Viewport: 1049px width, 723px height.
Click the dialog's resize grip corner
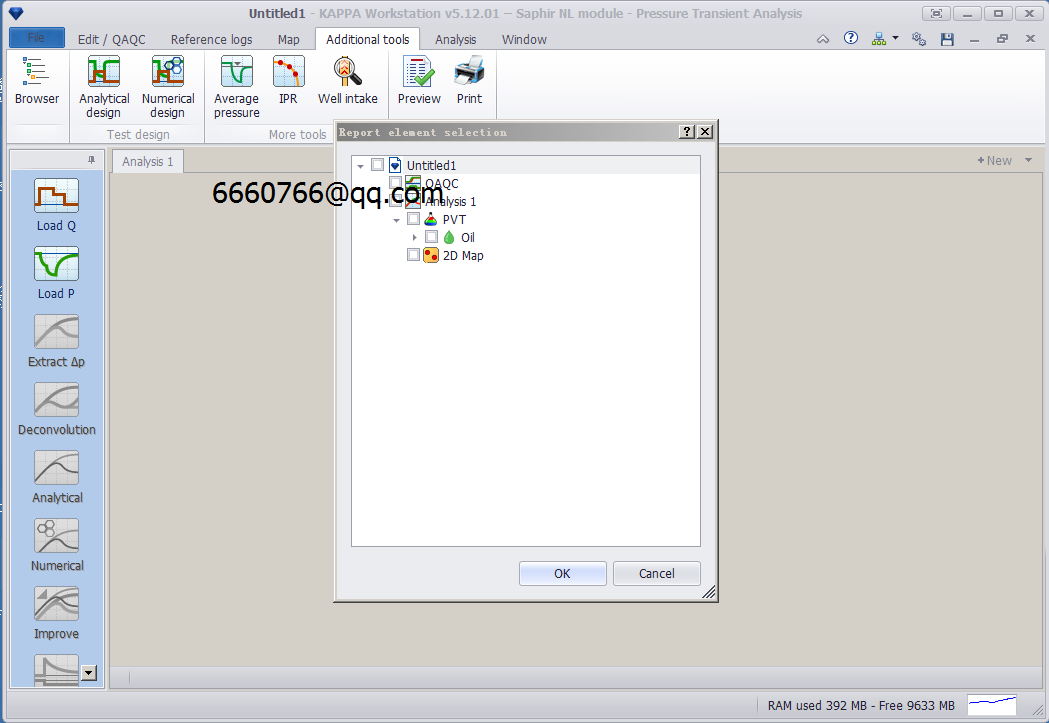[708, 592]
